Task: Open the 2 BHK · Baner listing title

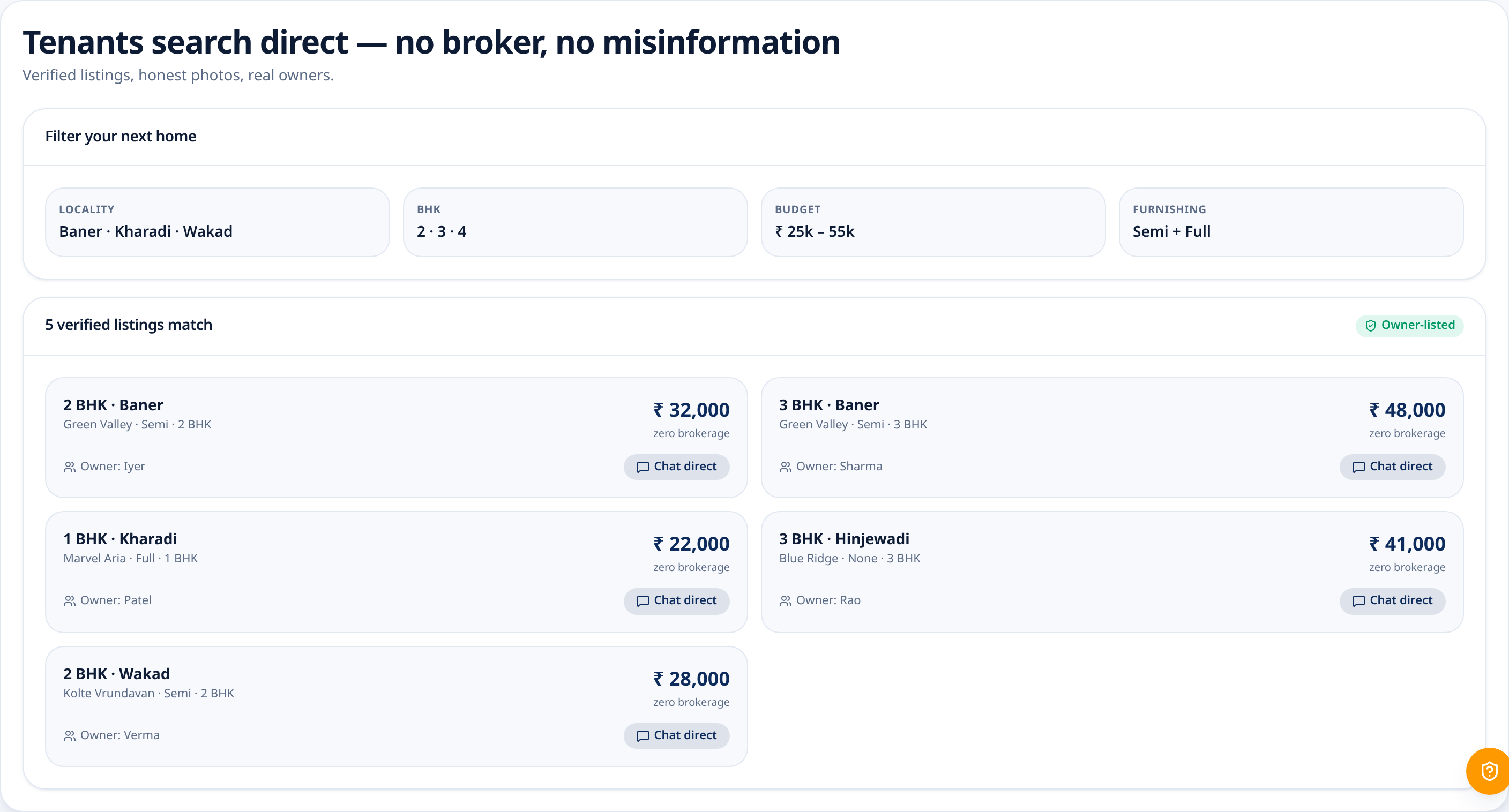Action: [x=113, y=405]
